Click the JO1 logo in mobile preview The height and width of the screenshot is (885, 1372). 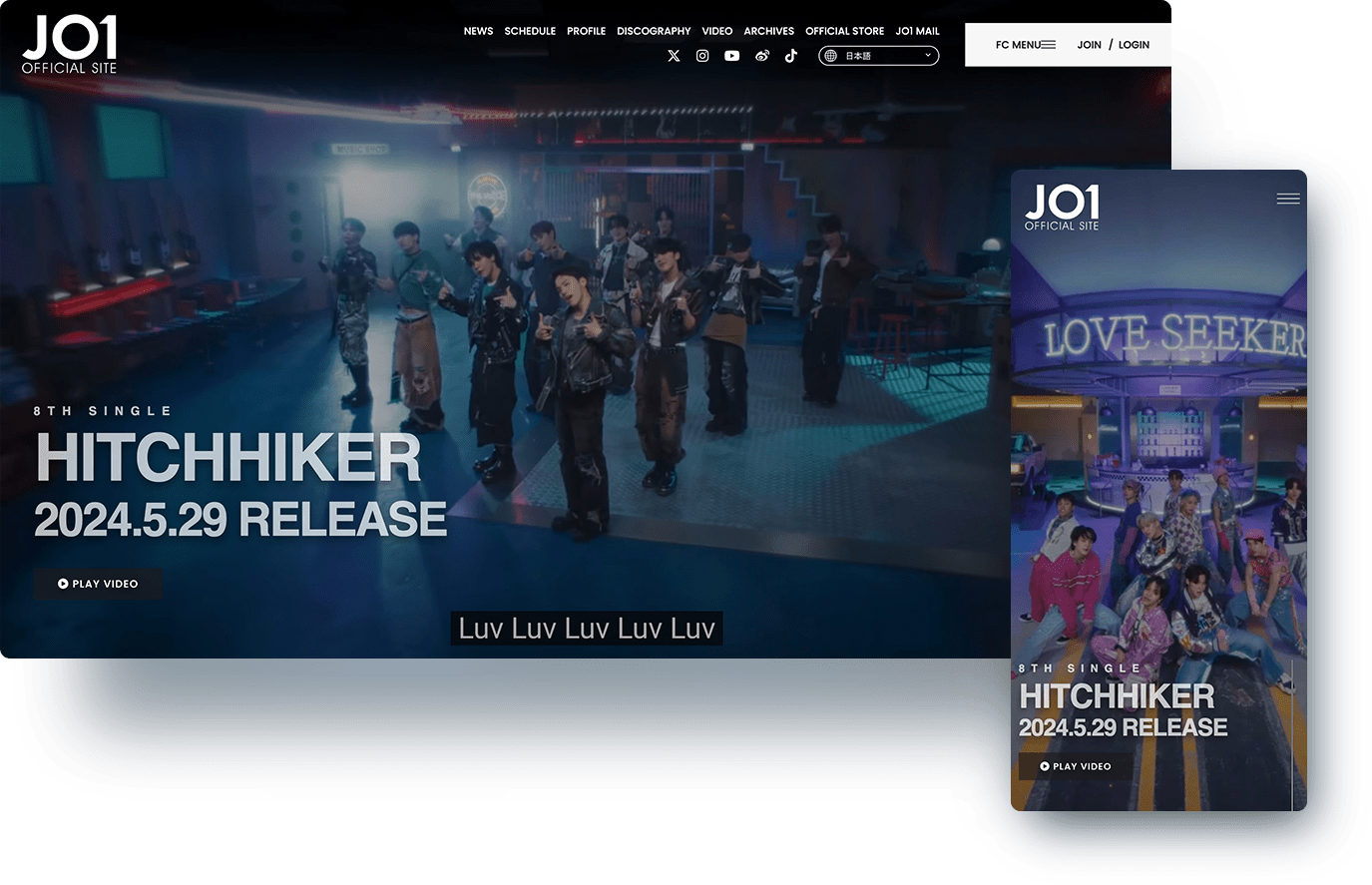coord(1062,208)
